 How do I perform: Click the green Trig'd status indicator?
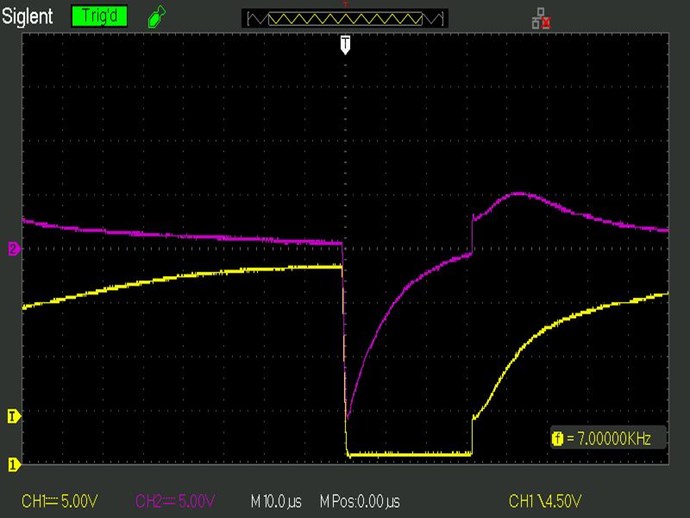click(x=100, y=17)
